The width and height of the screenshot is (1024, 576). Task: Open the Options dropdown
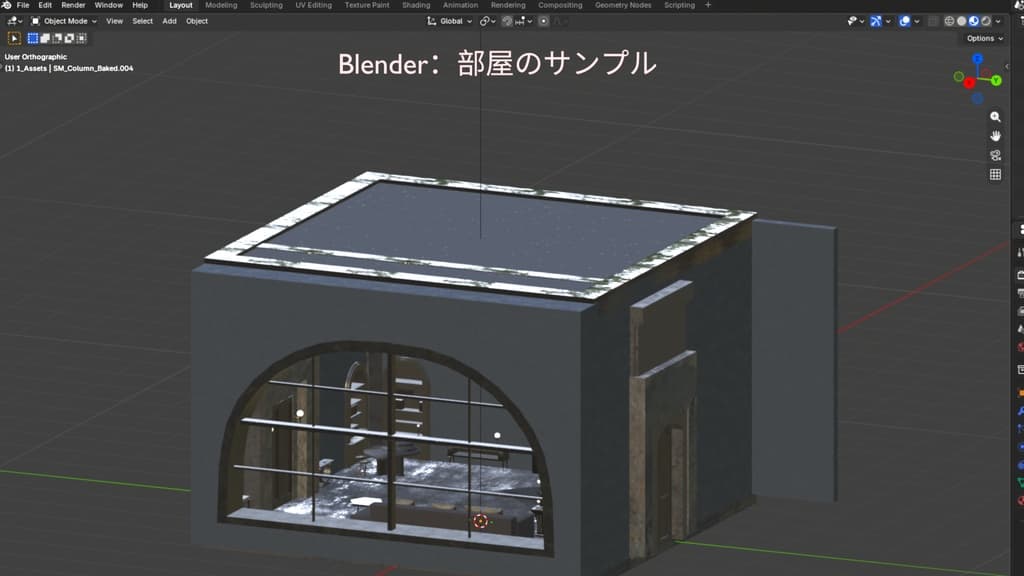click(985, 39)
